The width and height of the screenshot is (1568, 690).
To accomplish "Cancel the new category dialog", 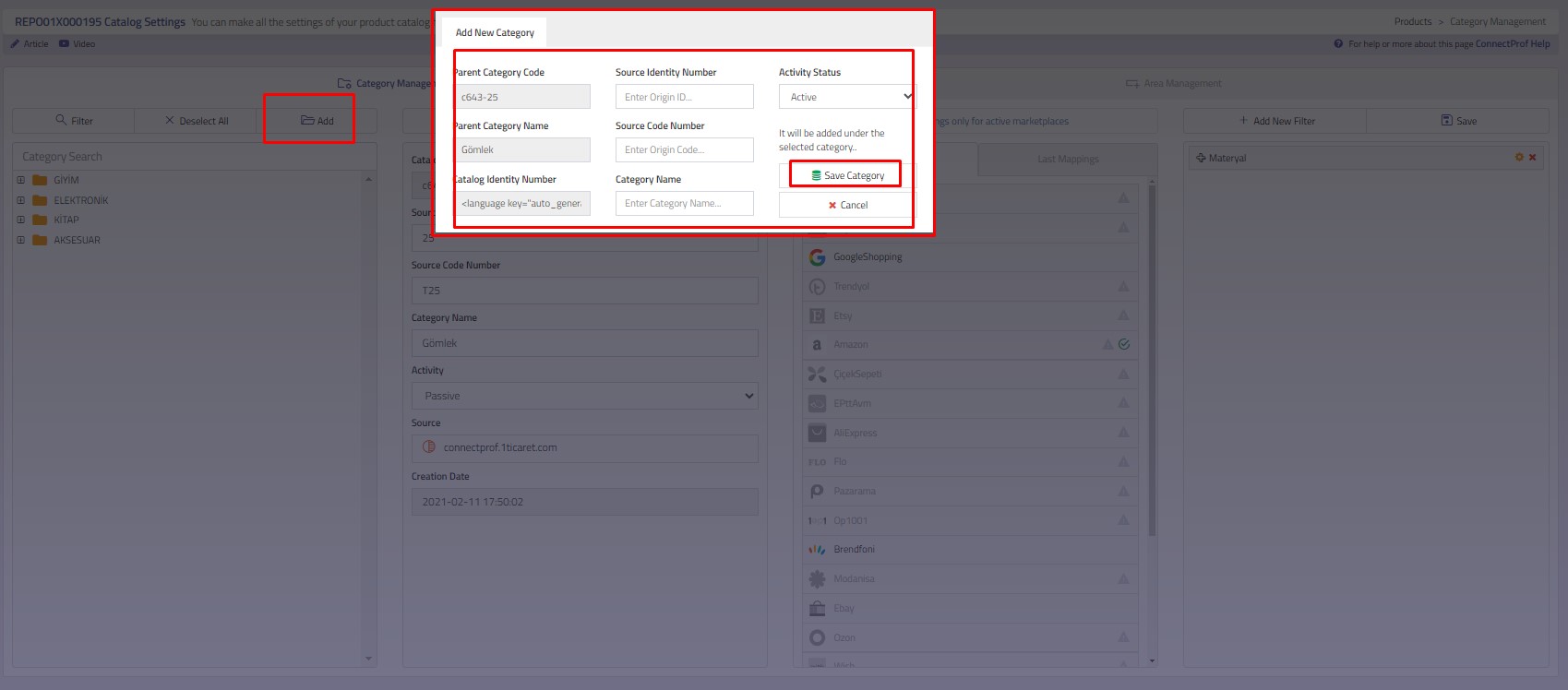I will click(x=846, y=205).
